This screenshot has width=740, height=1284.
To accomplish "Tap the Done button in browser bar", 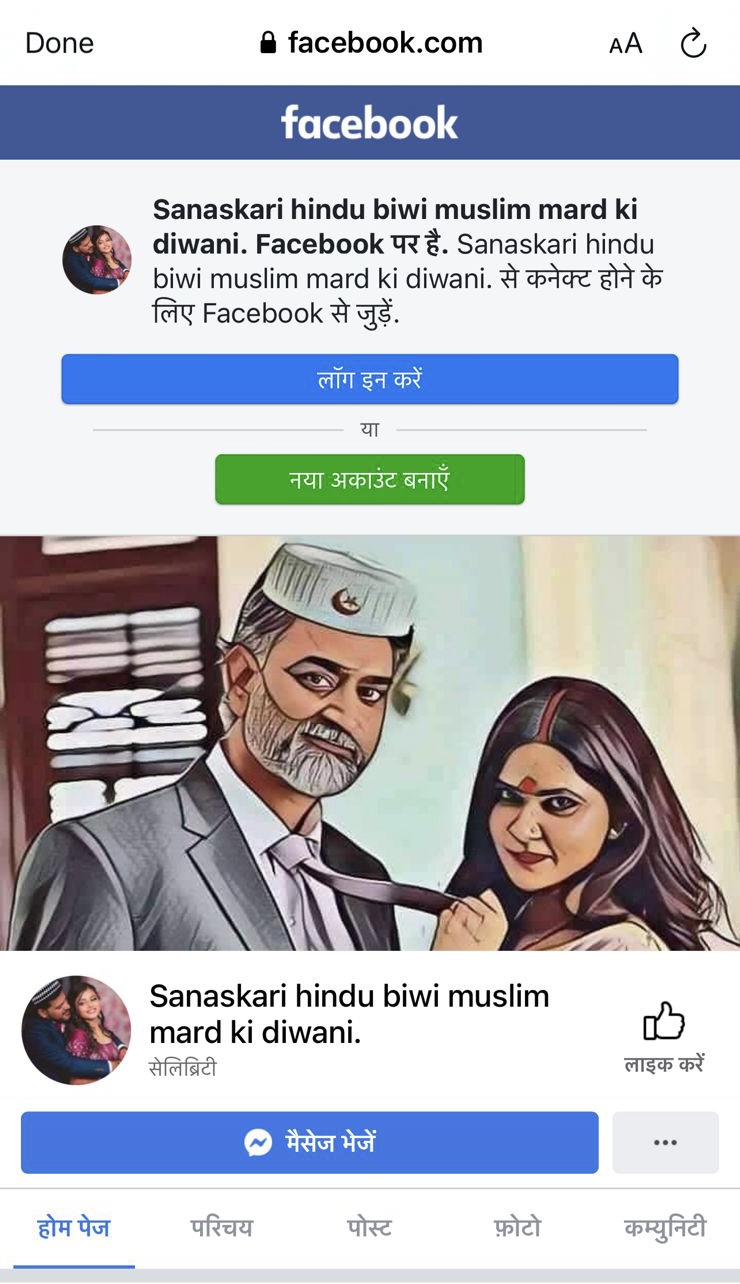I will 59,43.
